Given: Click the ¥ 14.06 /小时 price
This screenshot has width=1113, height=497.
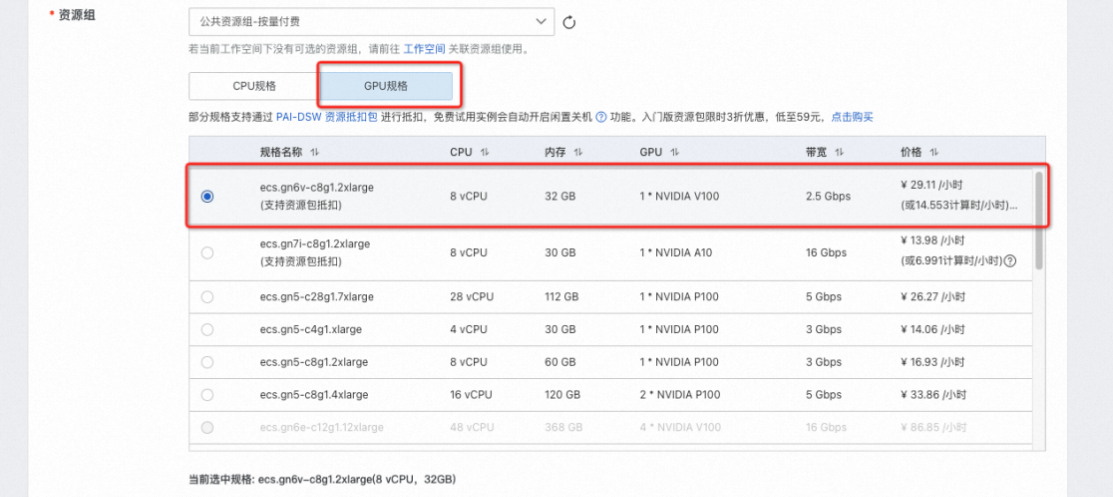Looking at the screenshot, I should pyautogui.click(x=933, y=329).
